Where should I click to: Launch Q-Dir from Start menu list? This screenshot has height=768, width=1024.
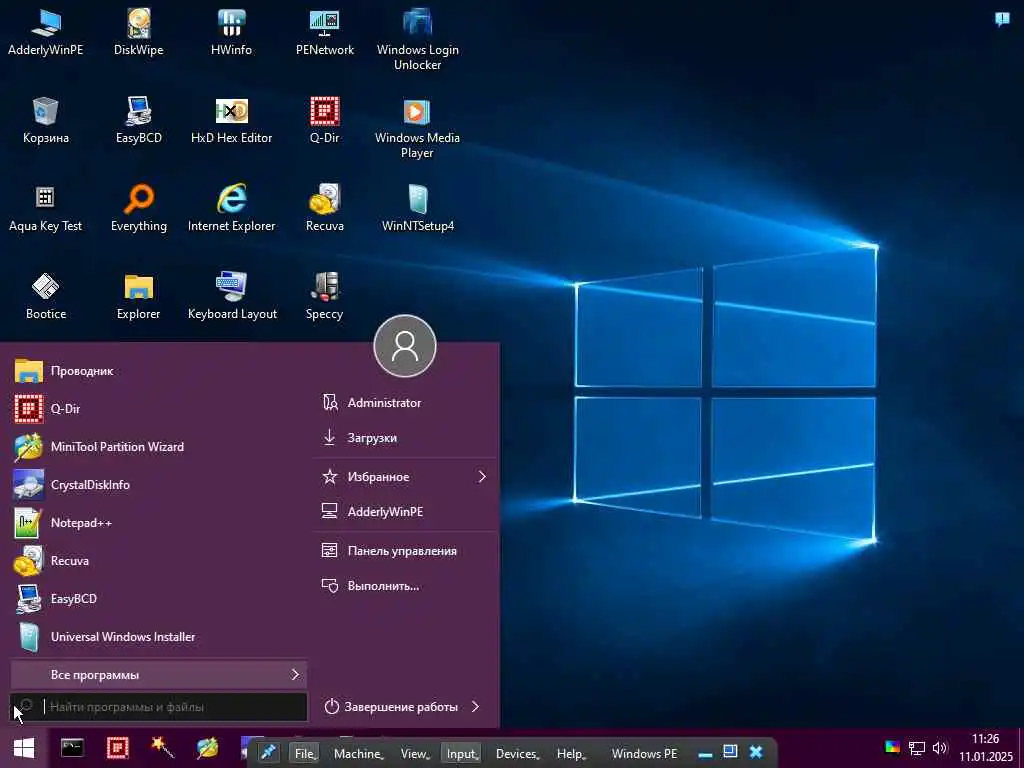[x=159, y=409]
